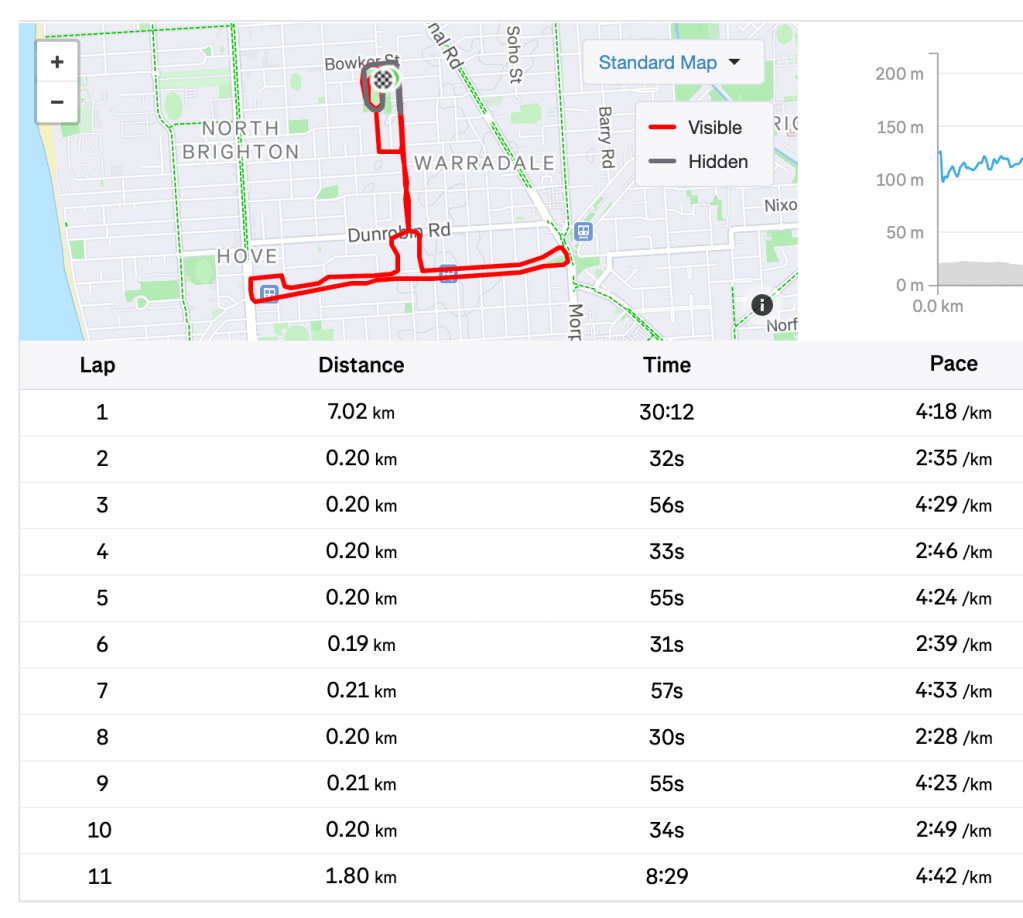The image size is (1023, 918).
Task: Click the red Visible legend line
Action: pos(662,128)
